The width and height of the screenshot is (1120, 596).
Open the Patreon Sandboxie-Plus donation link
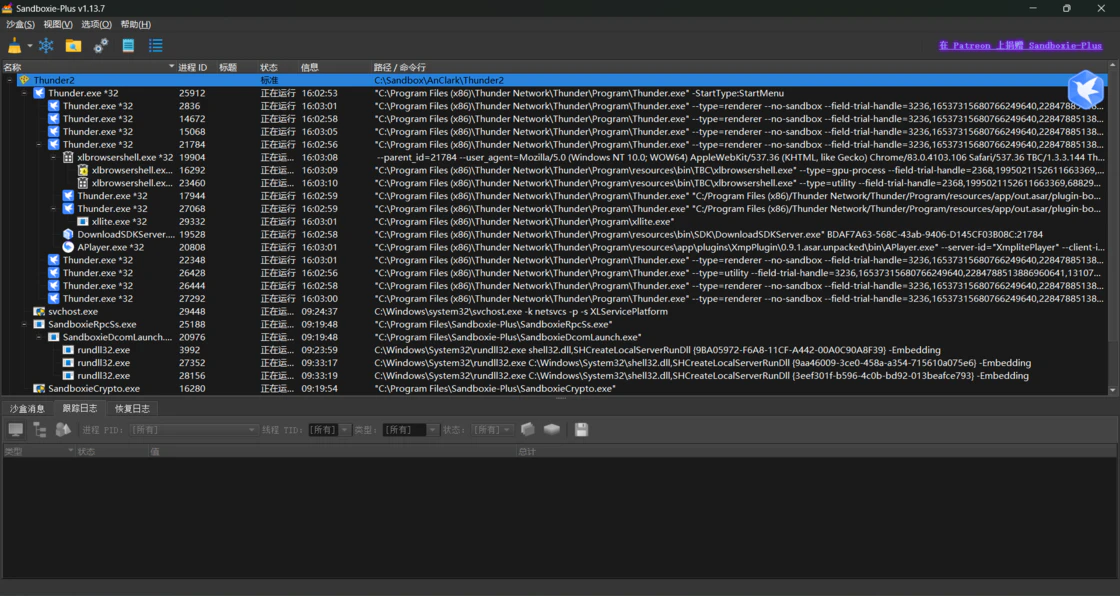click(1020, 45)
